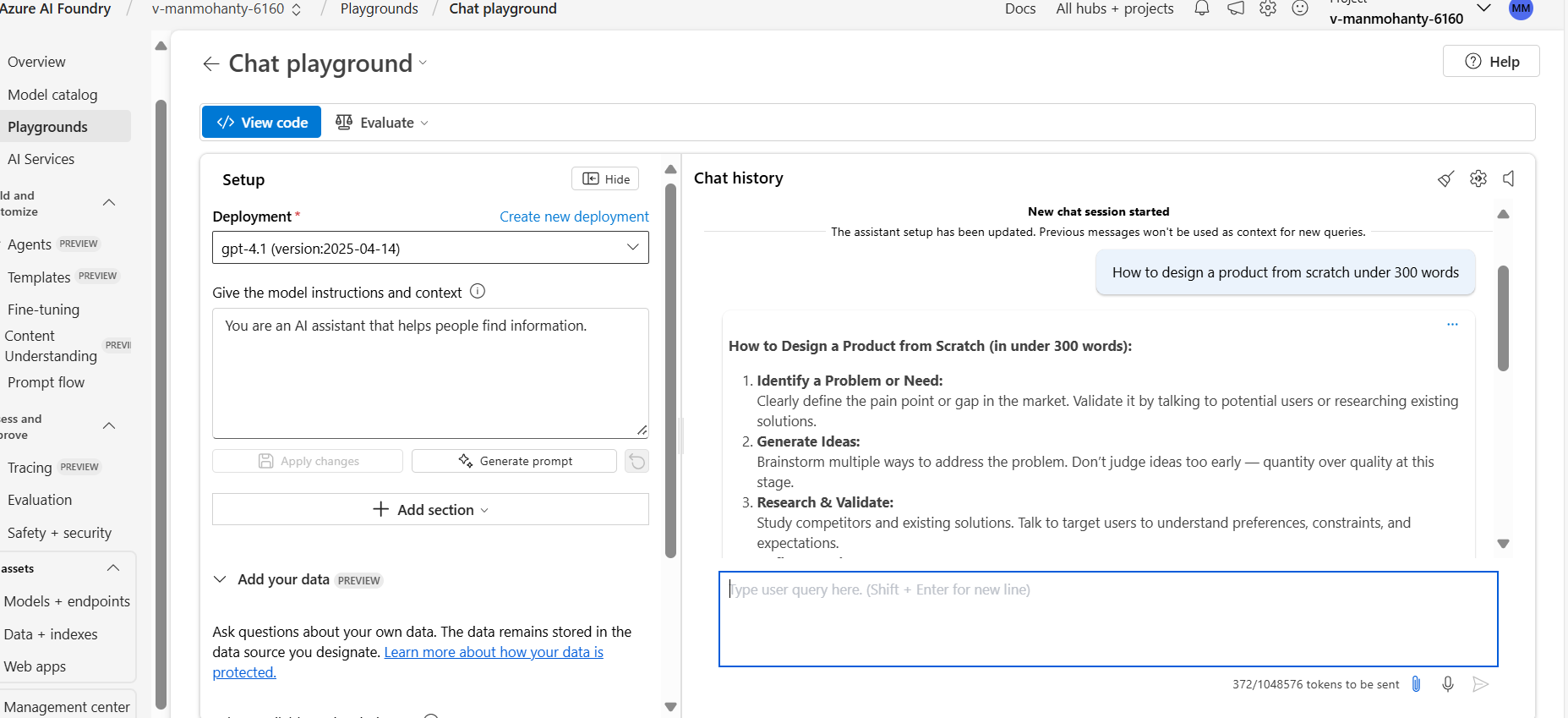Click the smiley feedback icon
1568x718 pixels.
coord(1300,8)
